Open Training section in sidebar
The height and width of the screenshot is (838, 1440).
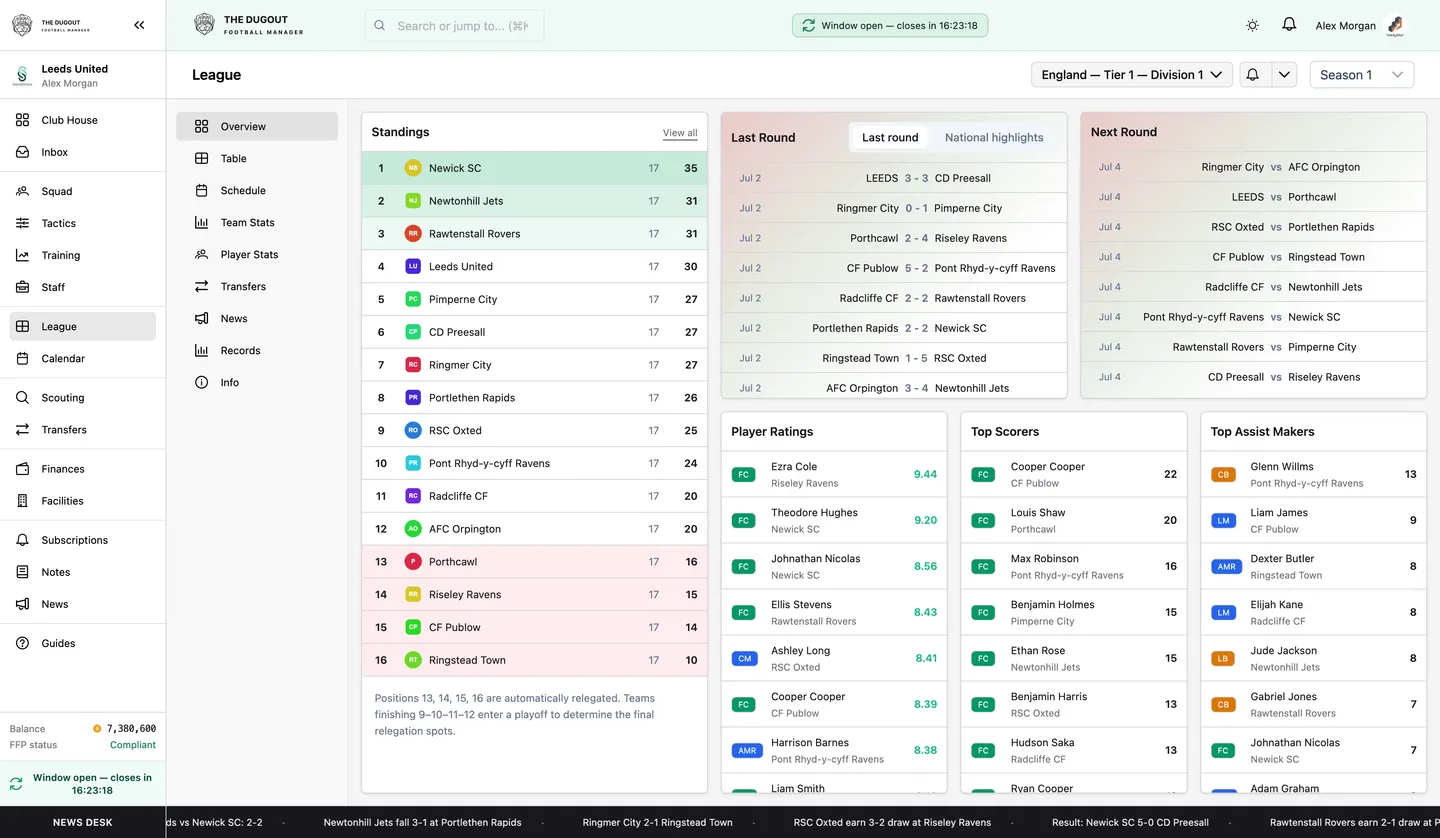click(x=83, y=255)
